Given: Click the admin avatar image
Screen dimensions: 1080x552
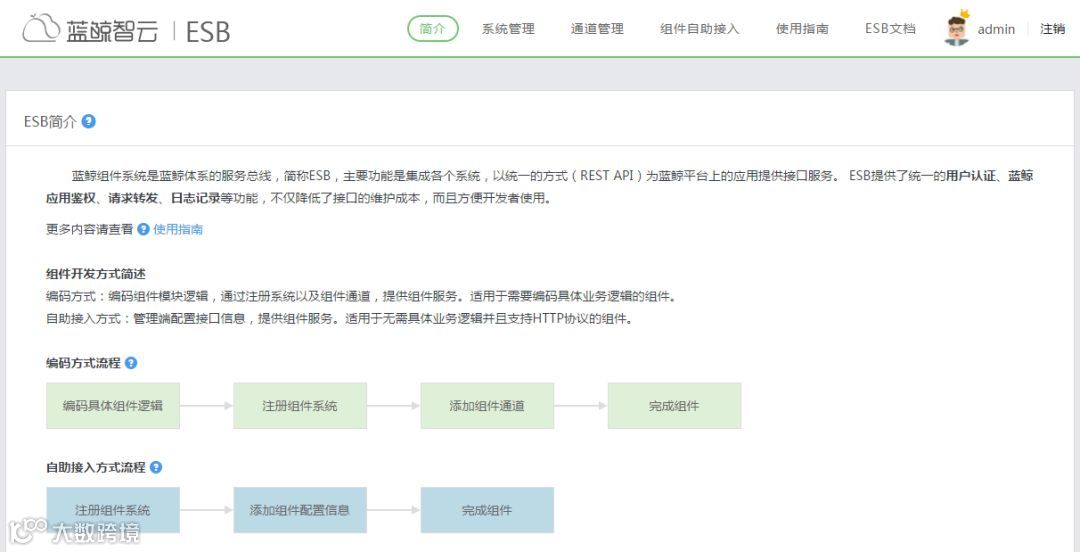Looking at the screenshot, I should [956, 28].
